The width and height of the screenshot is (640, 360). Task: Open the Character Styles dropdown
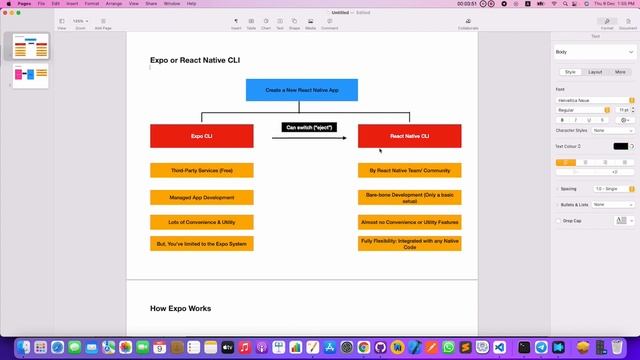pos(613,131)
